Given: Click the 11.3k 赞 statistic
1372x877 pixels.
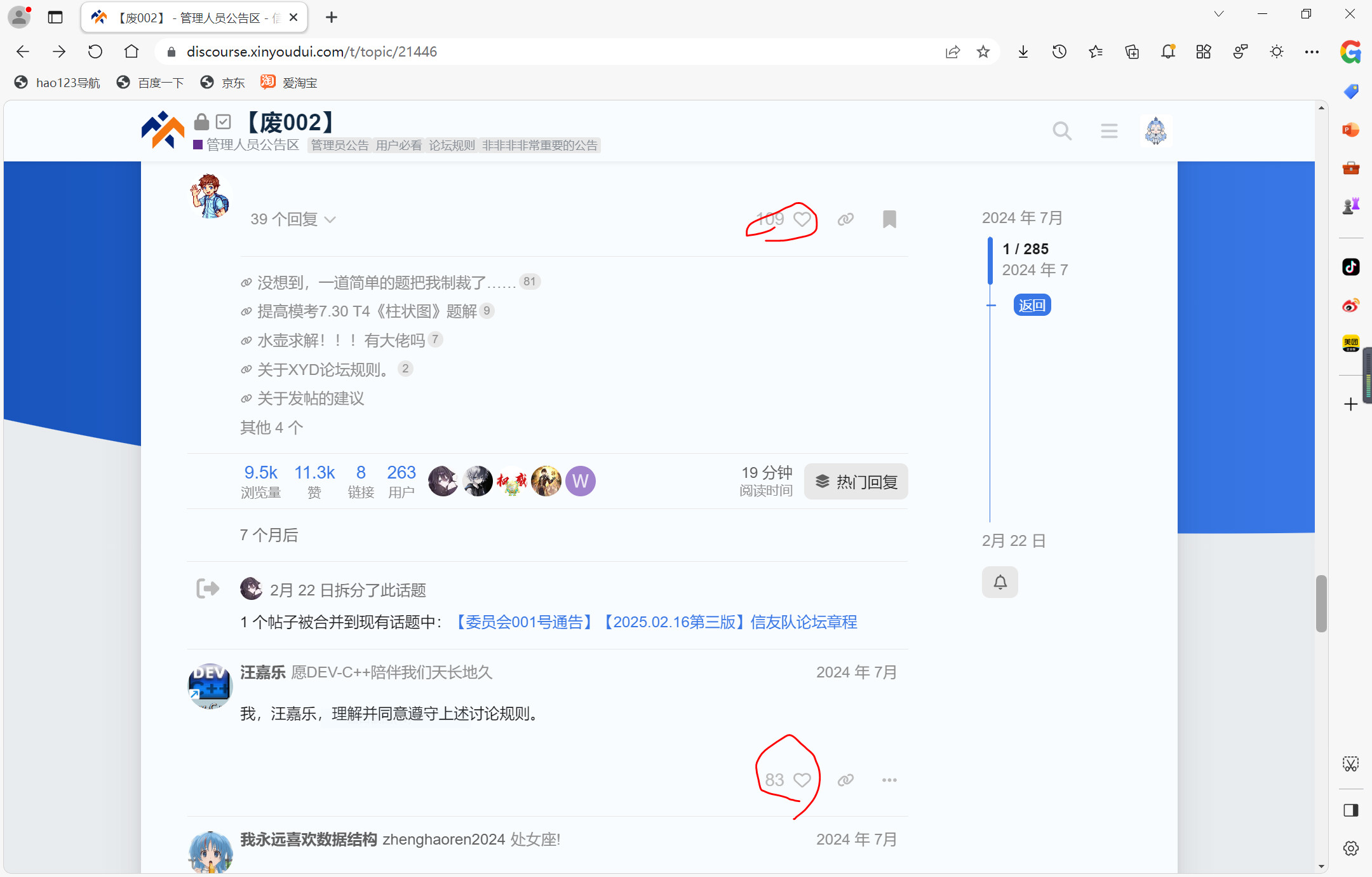Looking at the screenshot, I should point(314,481).
